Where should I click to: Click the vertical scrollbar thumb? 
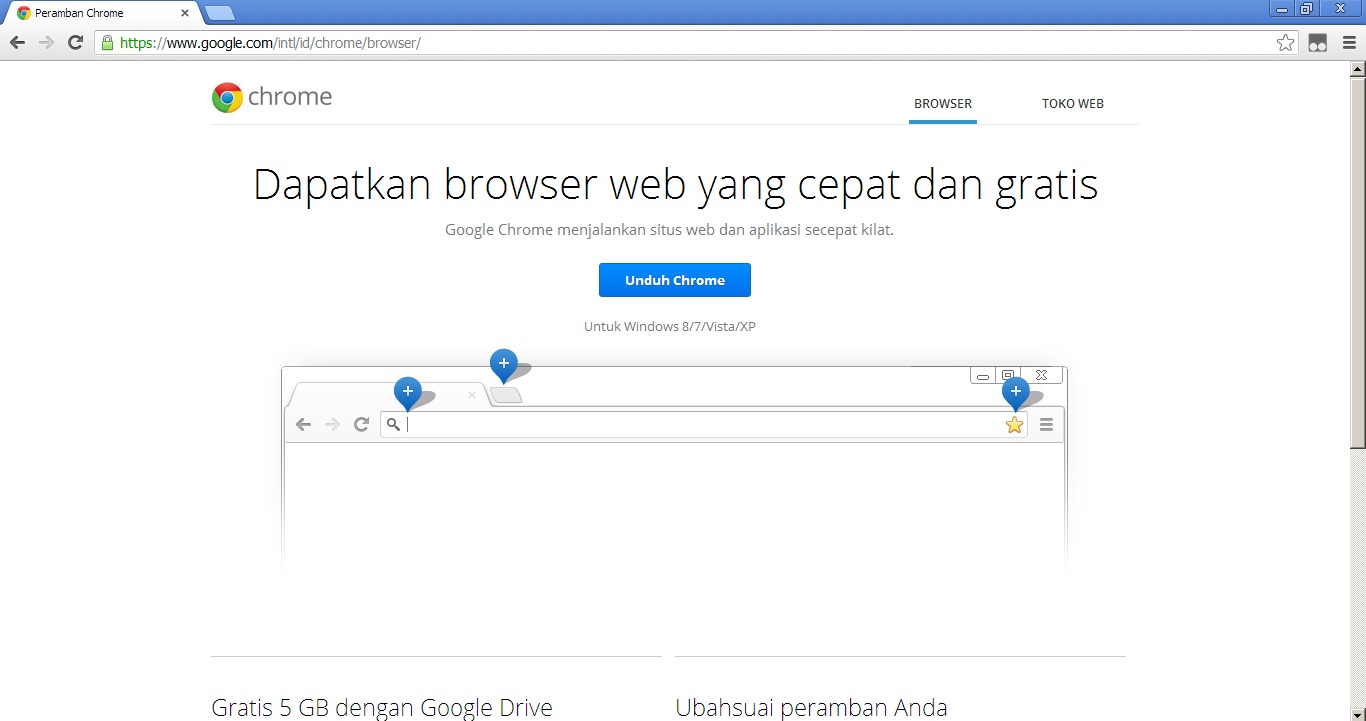[x=1358, y=263]
